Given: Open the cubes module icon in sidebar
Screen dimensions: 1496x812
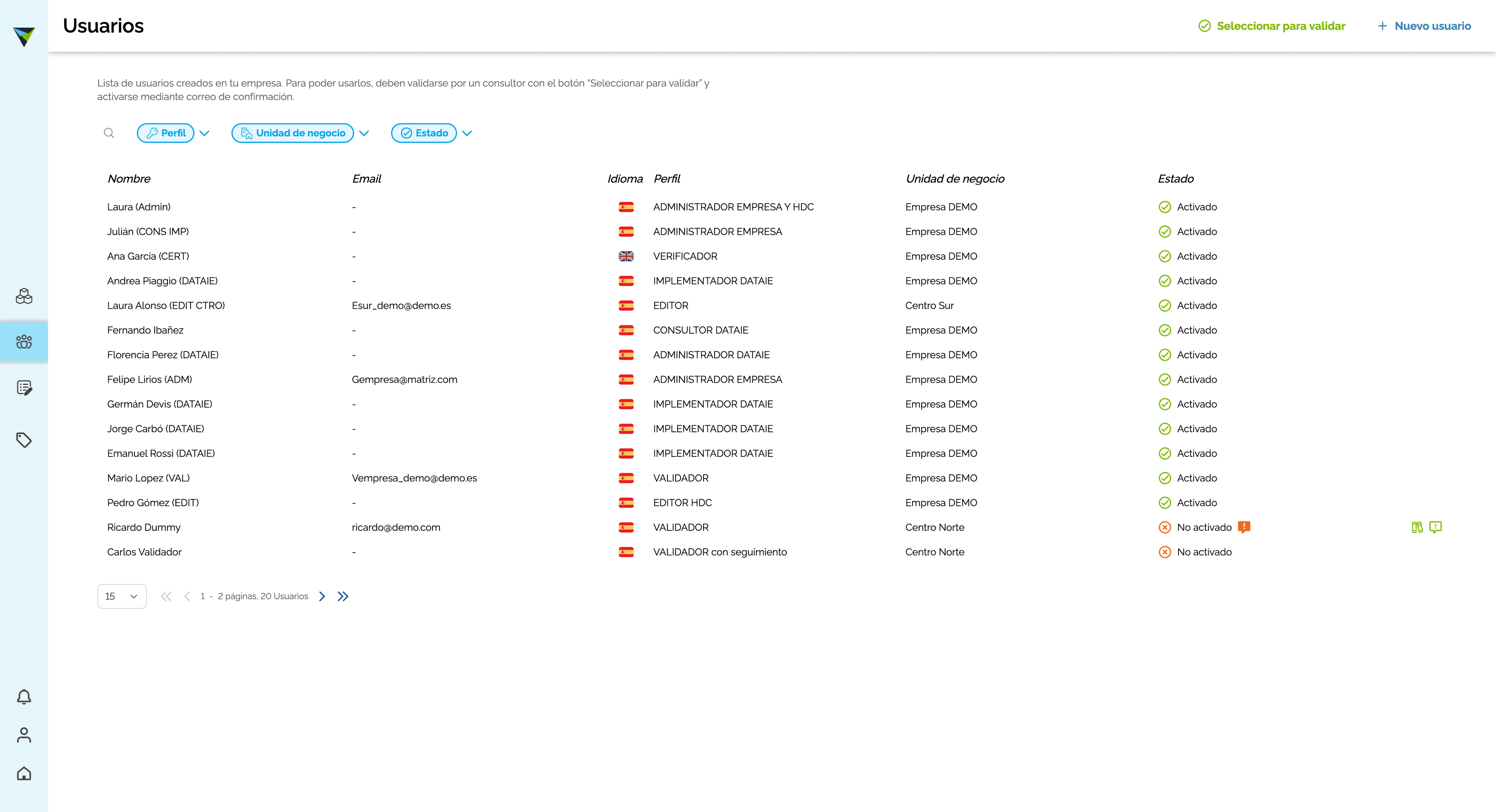Looking at the screenshot, I should 24,296.
